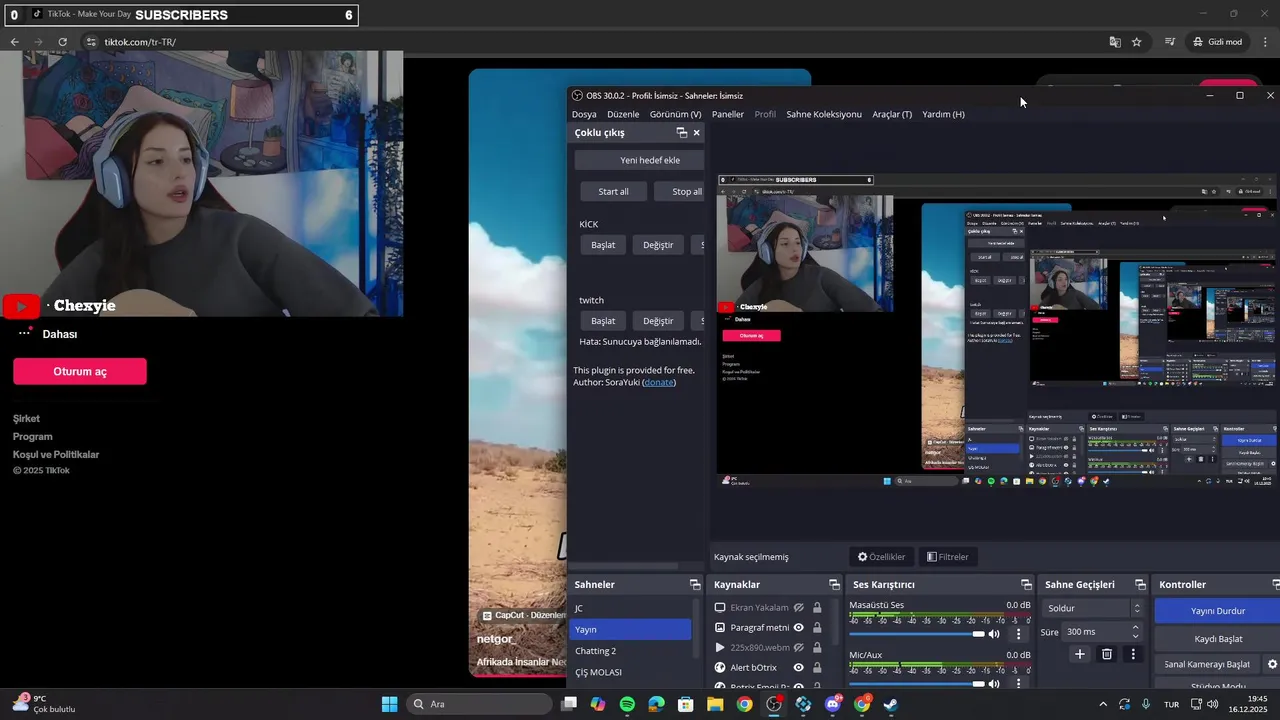The width and height of the screenshot is (1280, 720).
Task: Open the Görünüm (V) menu
Action: point(675,114)
